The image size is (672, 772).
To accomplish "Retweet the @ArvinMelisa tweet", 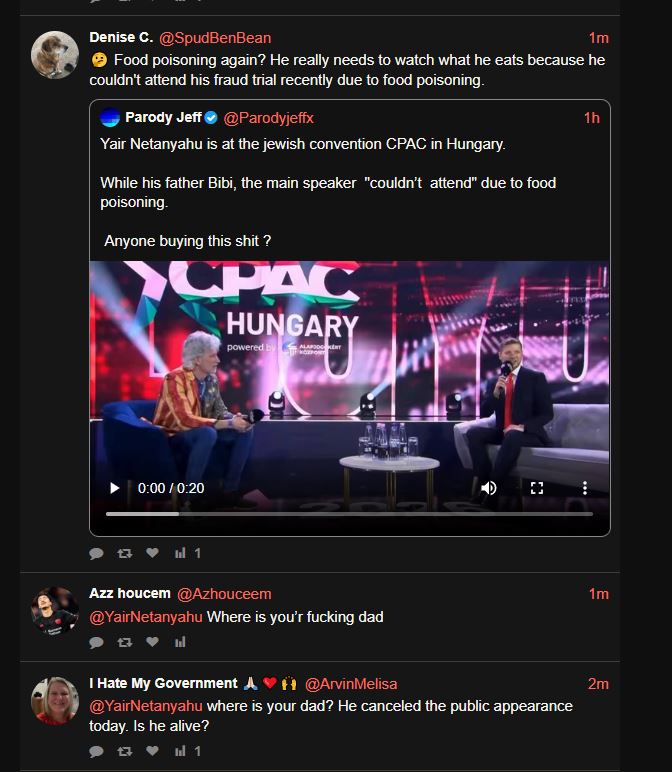I will (x=125, y=751).
